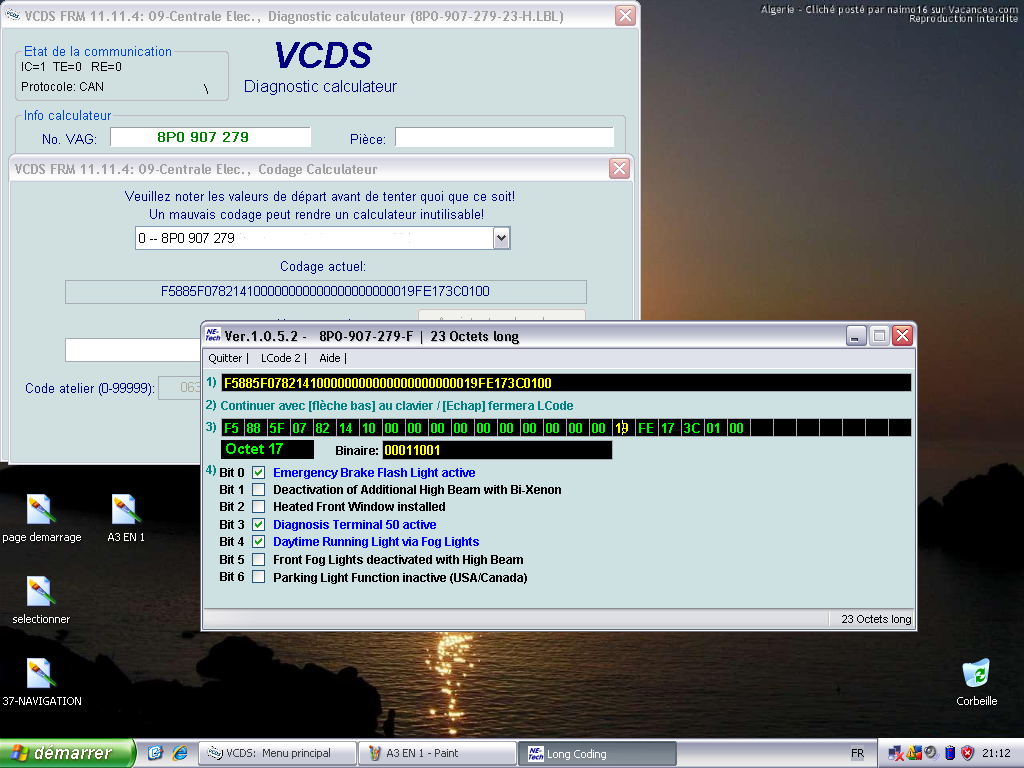Screen dimensions: 1024x768
Task: Open the LCode 2 menu
Action: [281, 358]
